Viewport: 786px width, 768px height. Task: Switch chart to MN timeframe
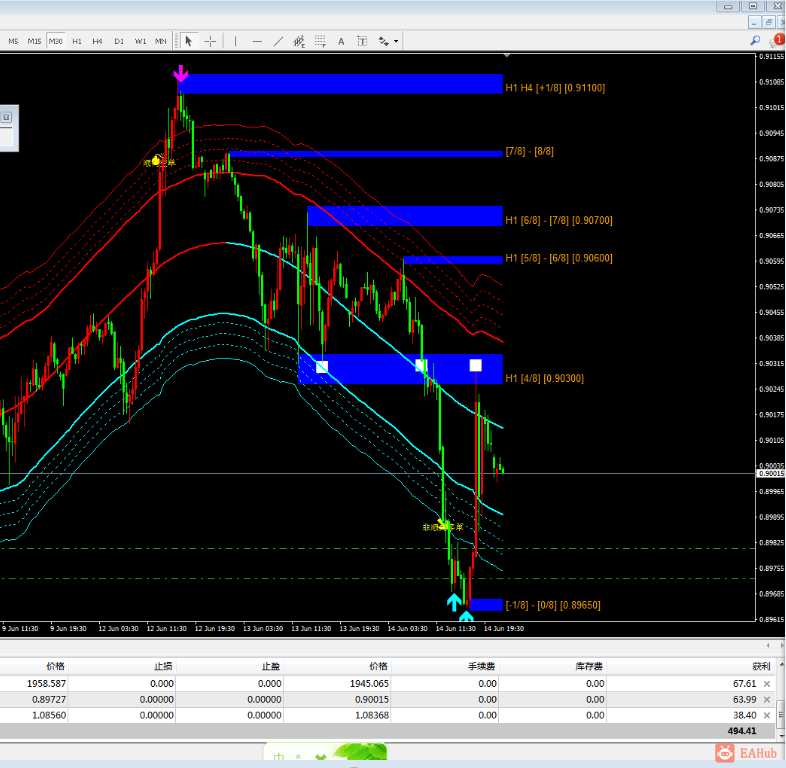pyautogui.click(x=160, y=41)
